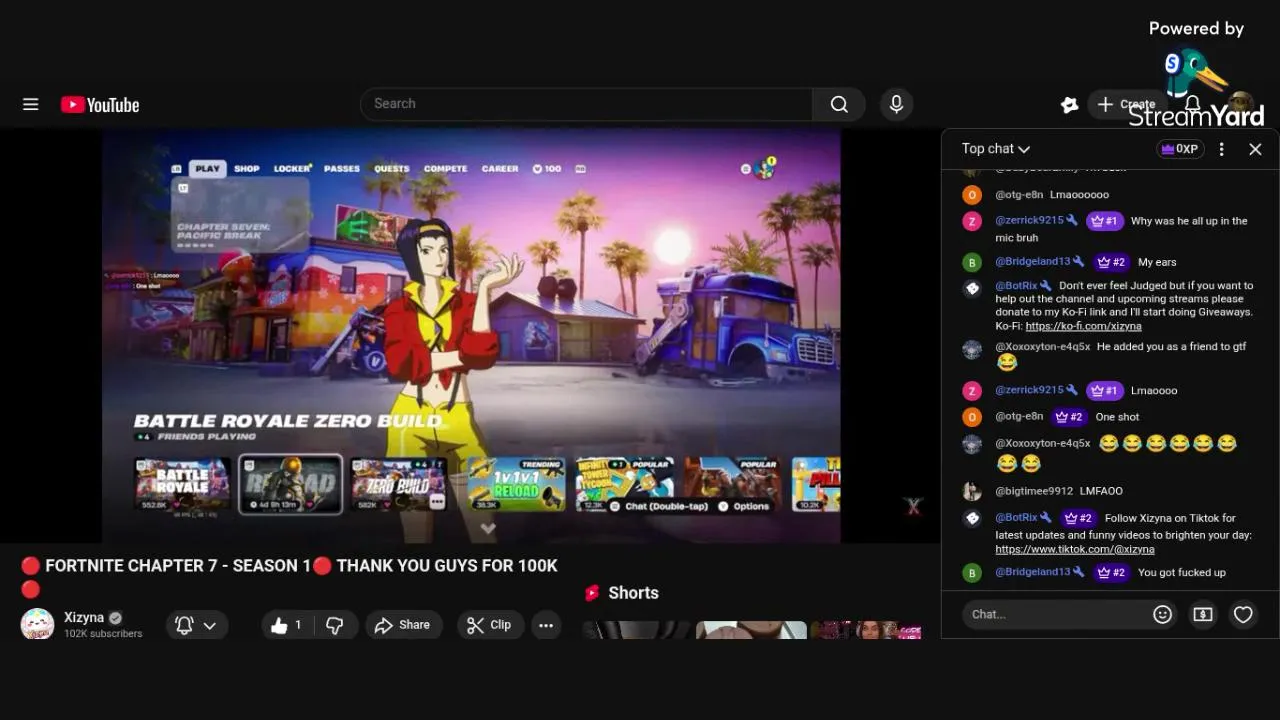Select the LOCKER tab in Fortnite

point(292,169)
